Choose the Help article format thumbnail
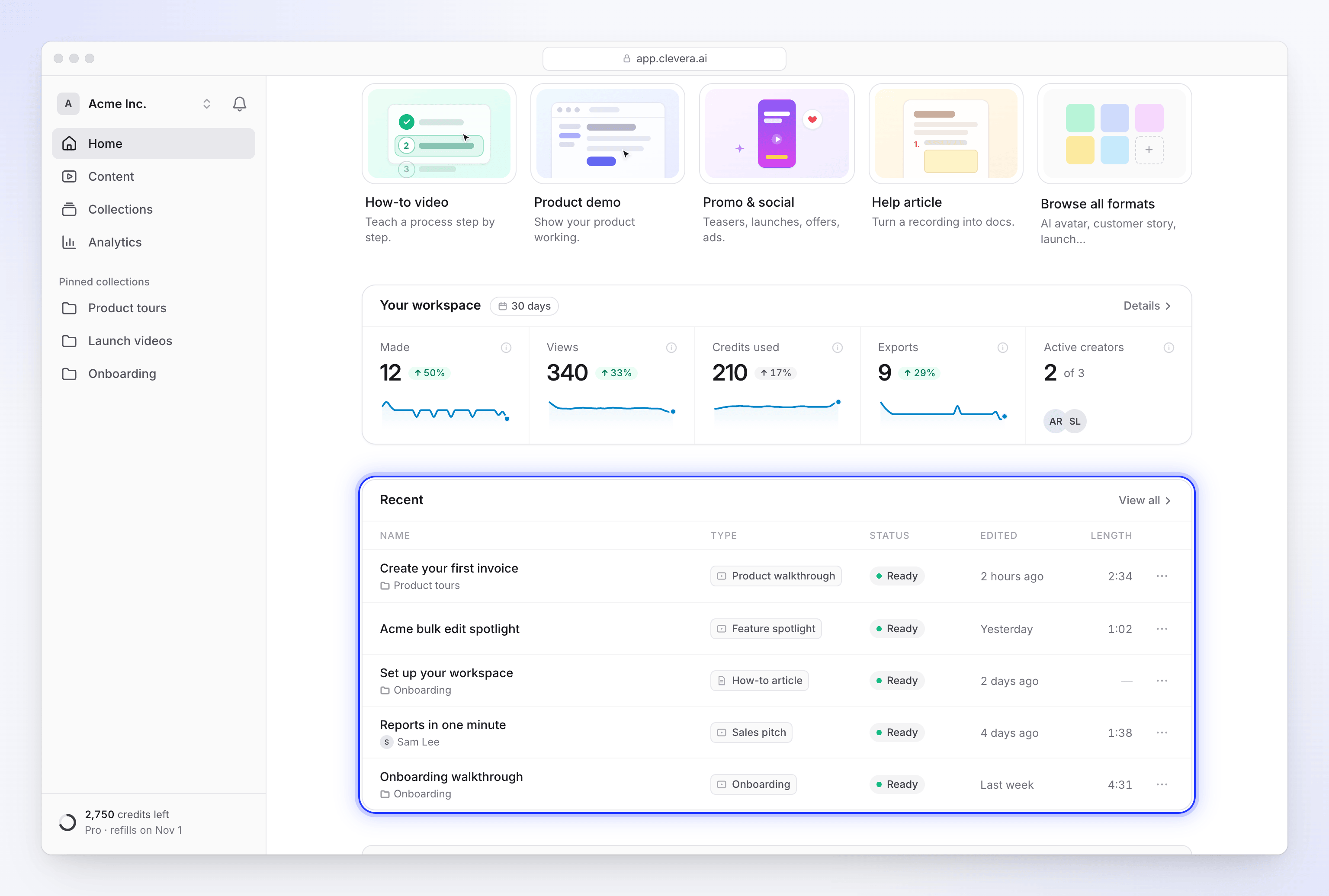Screen dimensions: 1329x896 pos(945,134)
